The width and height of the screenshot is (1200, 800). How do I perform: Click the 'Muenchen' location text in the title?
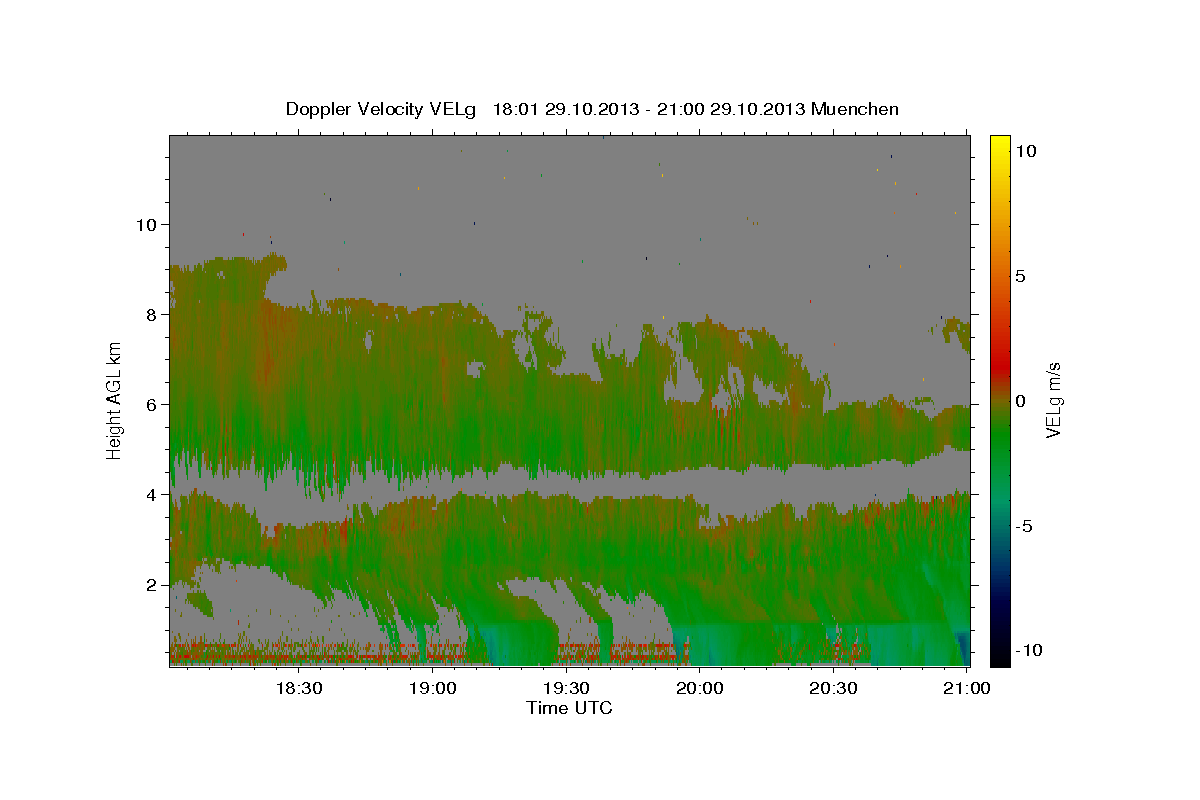tap(856, 109)
